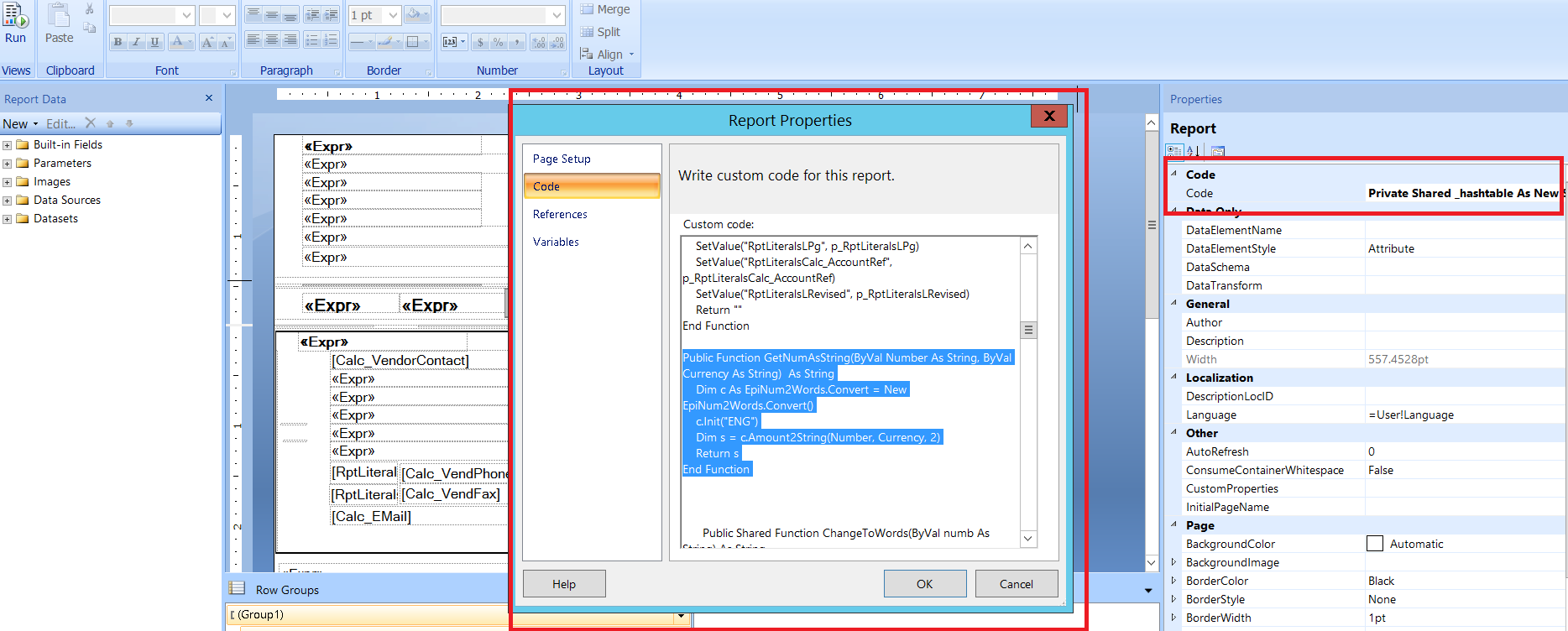Viewport: 1568px width, 631px height.
Task: Open the background fill color picker
Action: [x=416, y=15]
